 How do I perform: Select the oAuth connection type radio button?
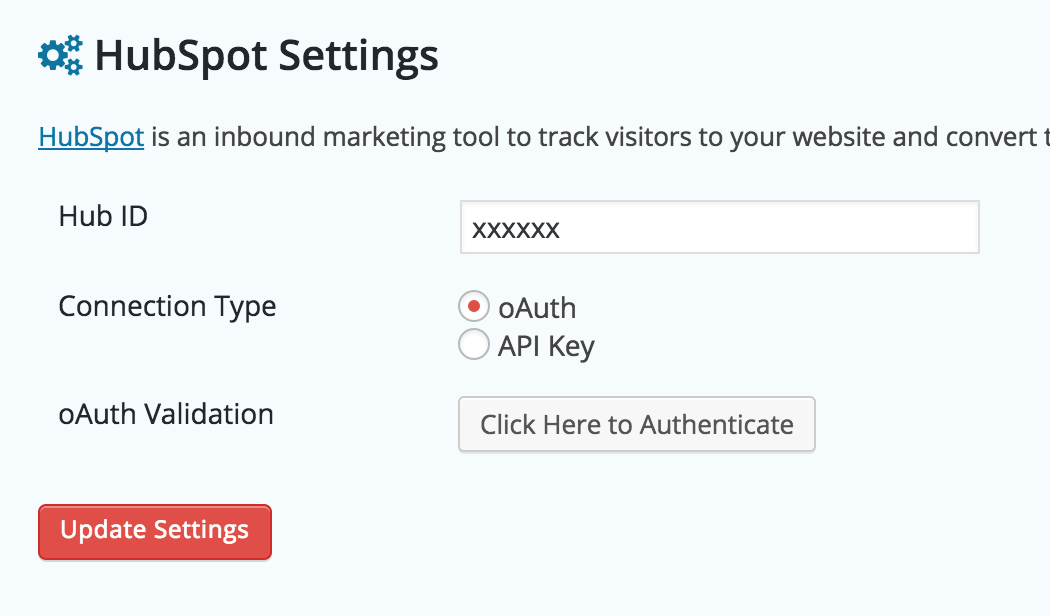click(473, 306)
